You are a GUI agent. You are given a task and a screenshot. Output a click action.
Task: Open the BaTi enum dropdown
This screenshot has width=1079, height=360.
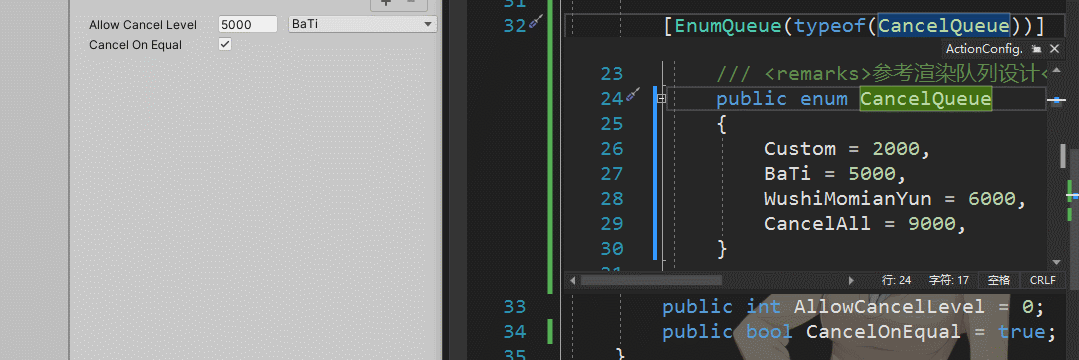363,24
